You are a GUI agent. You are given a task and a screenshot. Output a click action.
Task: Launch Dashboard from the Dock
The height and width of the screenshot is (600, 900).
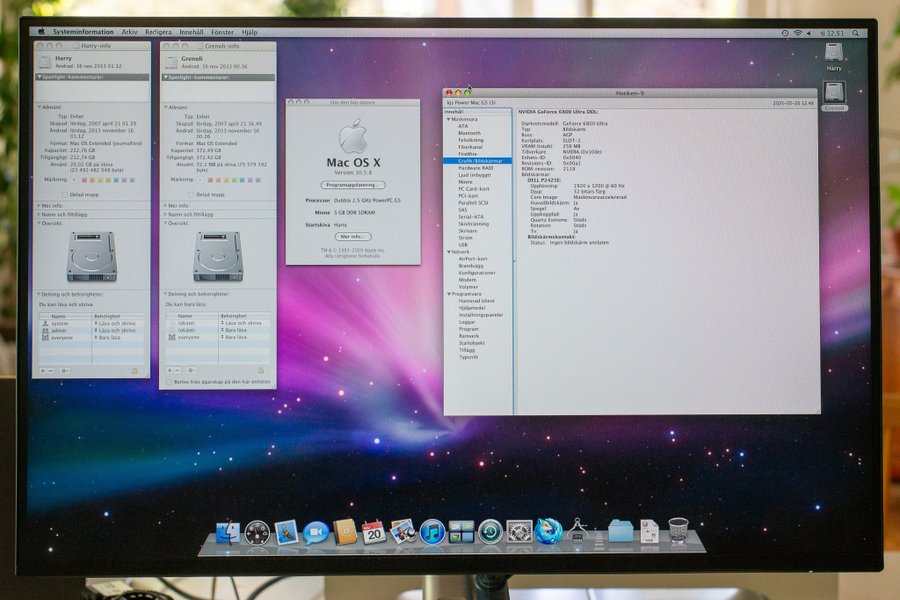[x=257, y=533]
